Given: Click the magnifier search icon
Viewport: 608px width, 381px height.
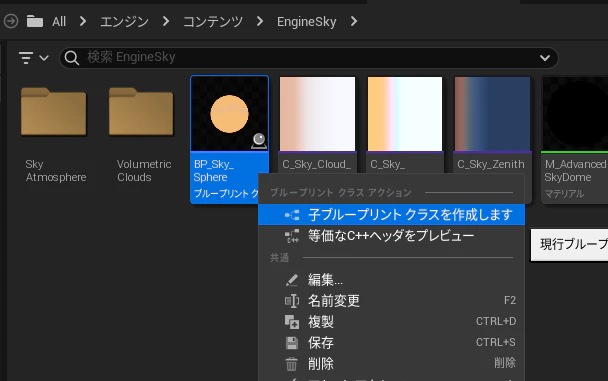Looking at the screenshot, I should 72,58.
